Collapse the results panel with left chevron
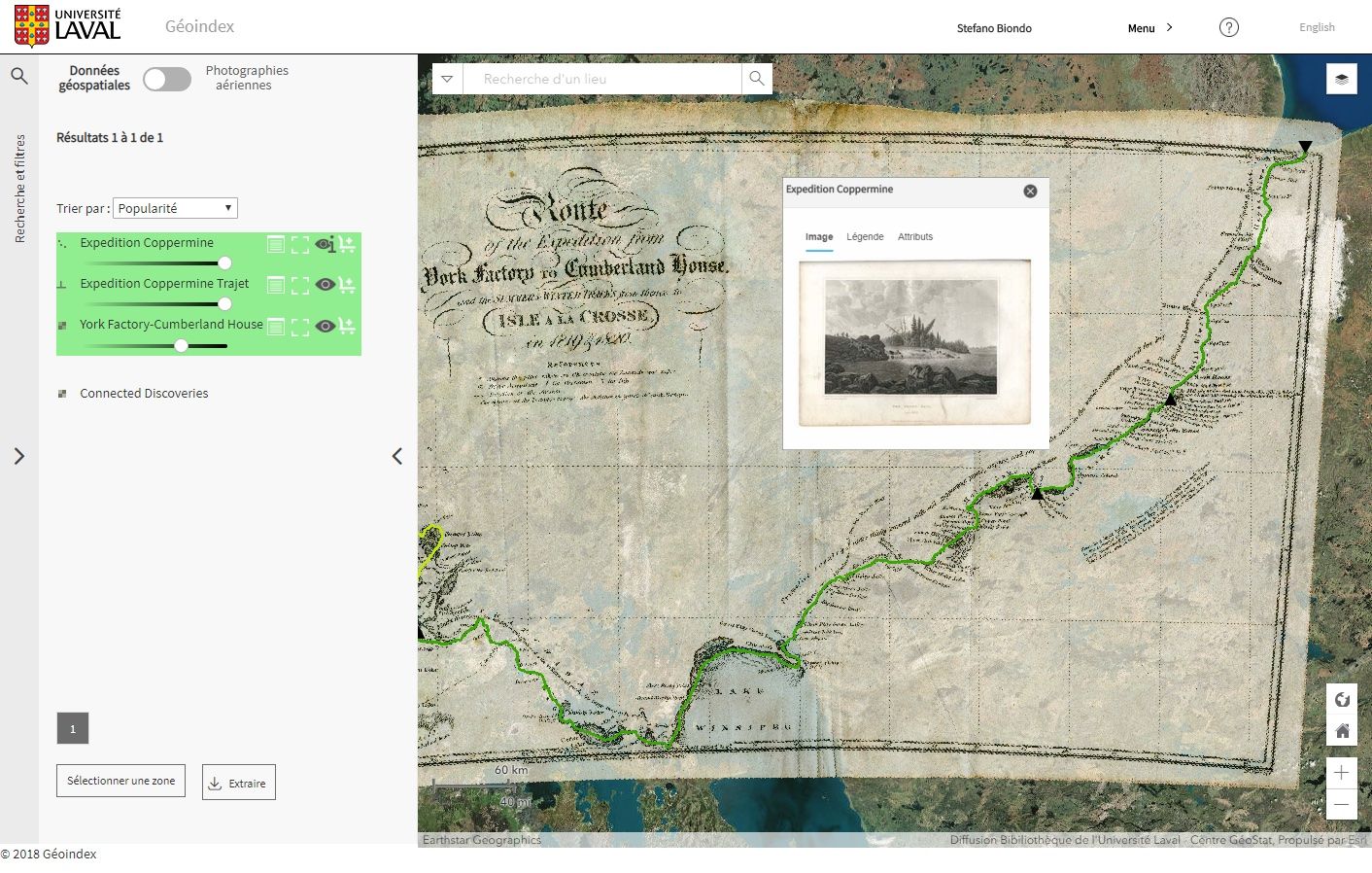 396,456
